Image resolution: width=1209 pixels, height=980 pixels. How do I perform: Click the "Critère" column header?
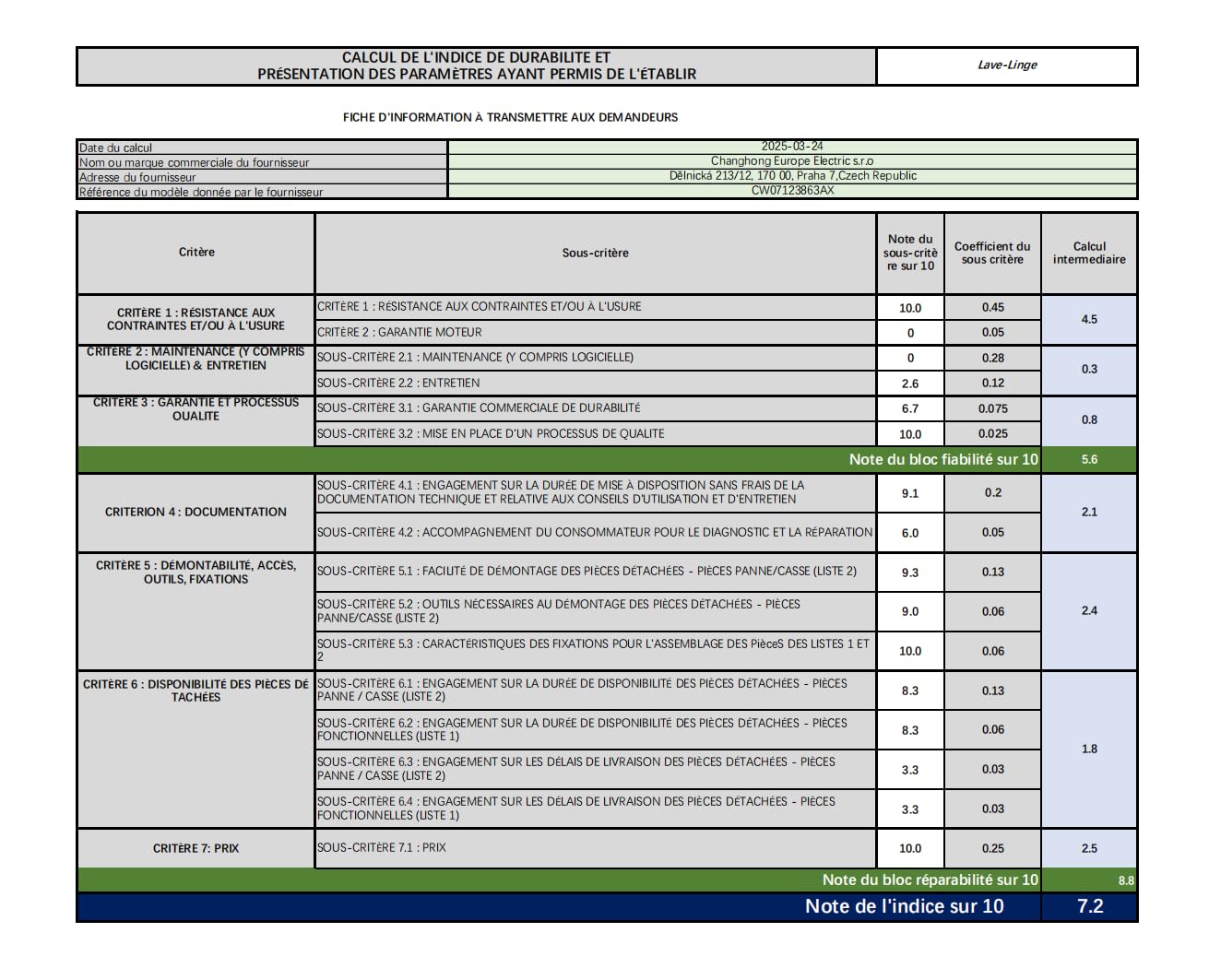point(196,252)
